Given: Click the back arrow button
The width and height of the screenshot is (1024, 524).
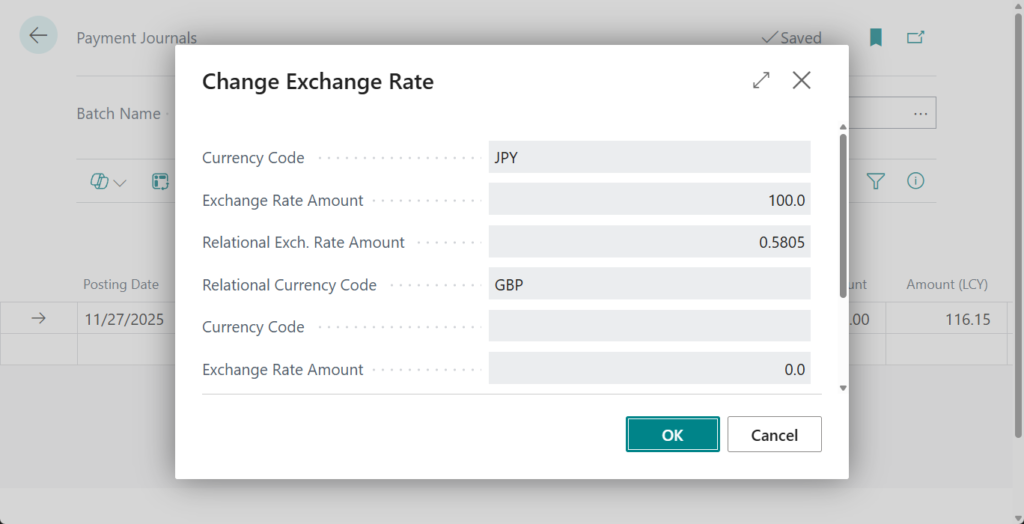Looking at the screenshot, I should coord(38,36).
